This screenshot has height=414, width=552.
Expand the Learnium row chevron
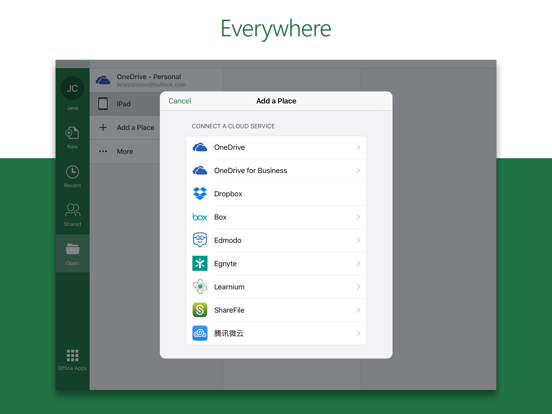point(358,287)
